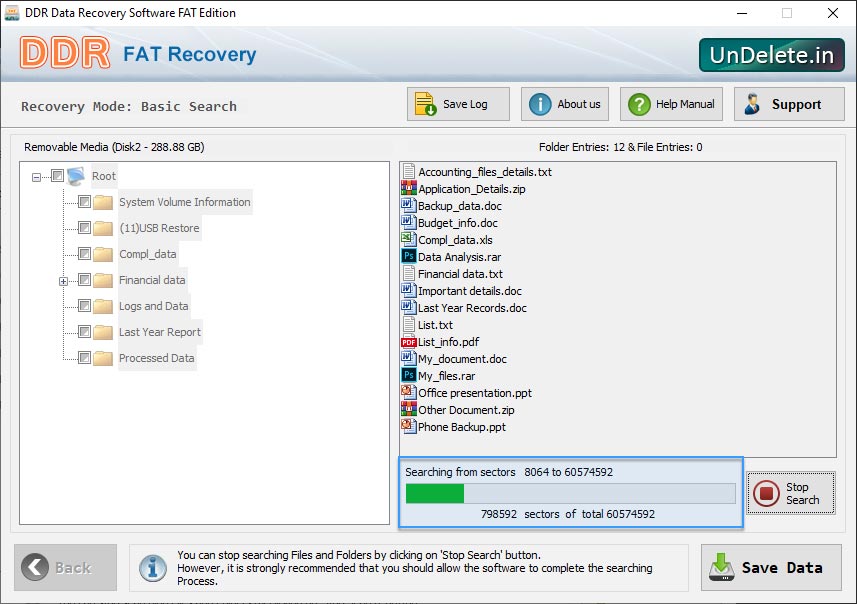
Task: Click the Removable Media disk label
Action: click(114, 147)
